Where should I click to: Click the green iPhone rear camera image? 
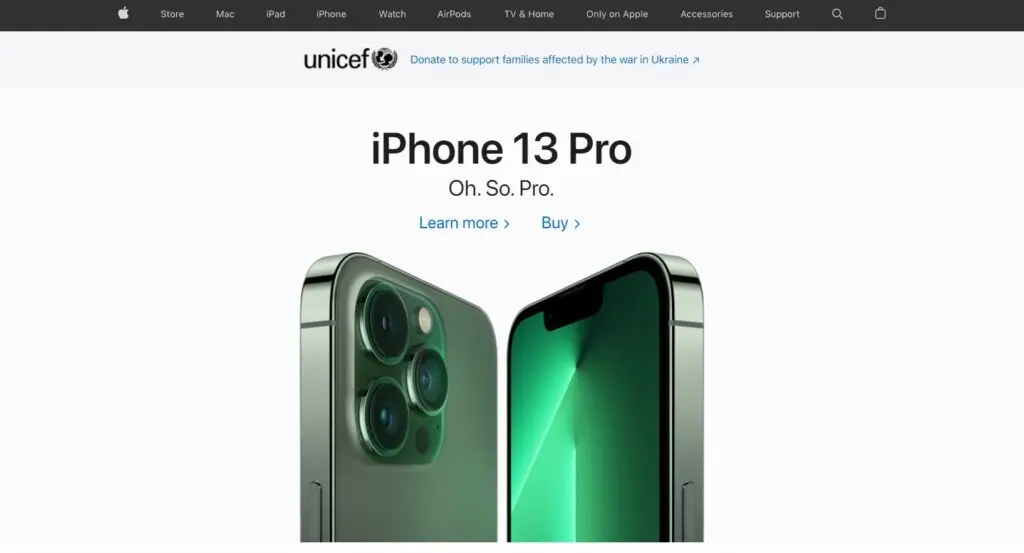[x=399, y=397]
